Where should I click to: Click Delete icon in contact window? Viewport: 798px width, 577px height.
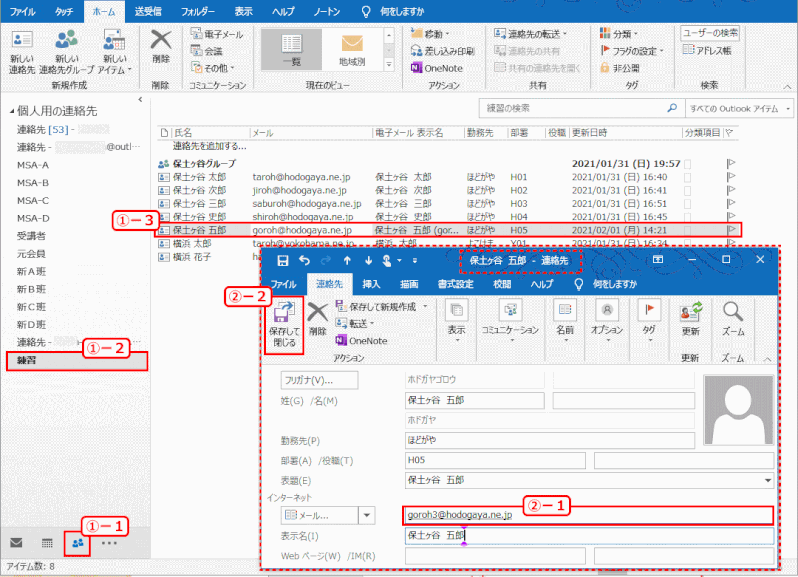point(318,312)
